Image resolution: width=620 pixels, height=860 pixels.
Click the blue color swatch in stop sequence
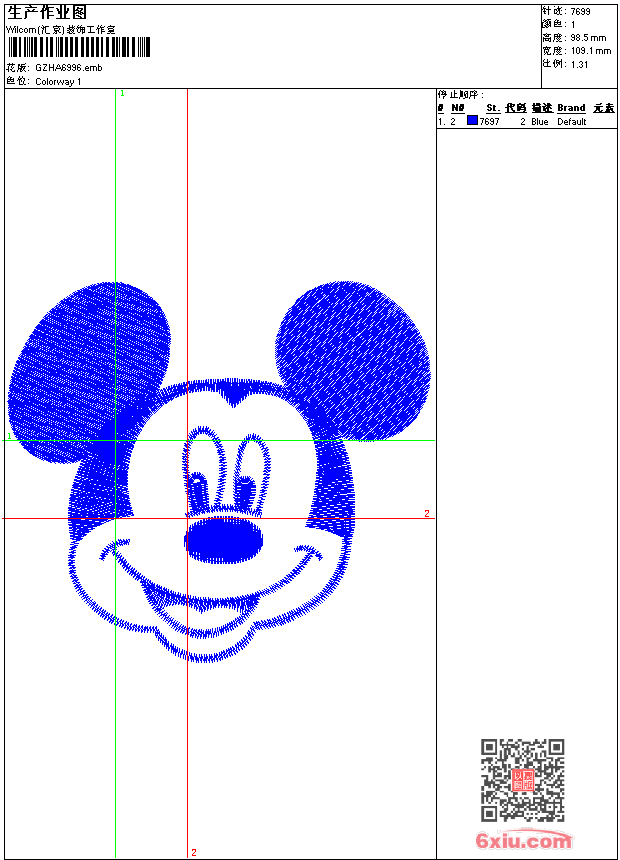point(472,121)
